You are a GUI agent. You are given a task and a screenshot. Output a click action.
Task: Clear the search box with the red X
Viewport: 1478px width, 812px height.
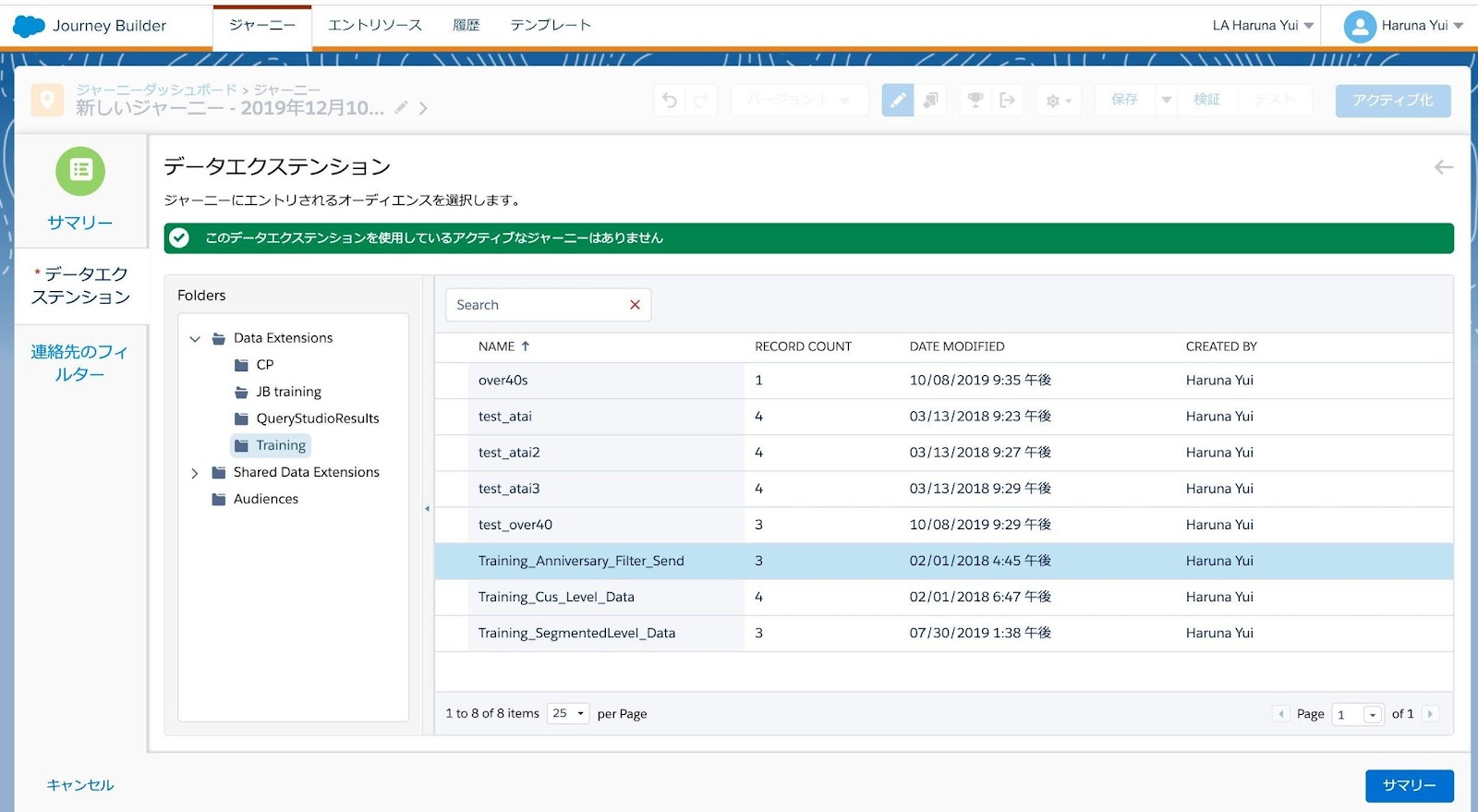coord(635,305)
